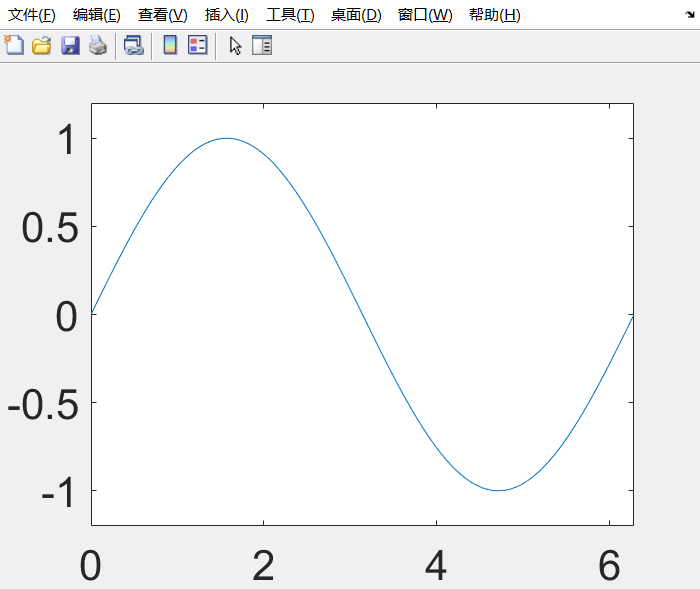This screenshot has height=589, width=700.
Task: Click x-axis tick label 4
Action: tap(436, 565)
